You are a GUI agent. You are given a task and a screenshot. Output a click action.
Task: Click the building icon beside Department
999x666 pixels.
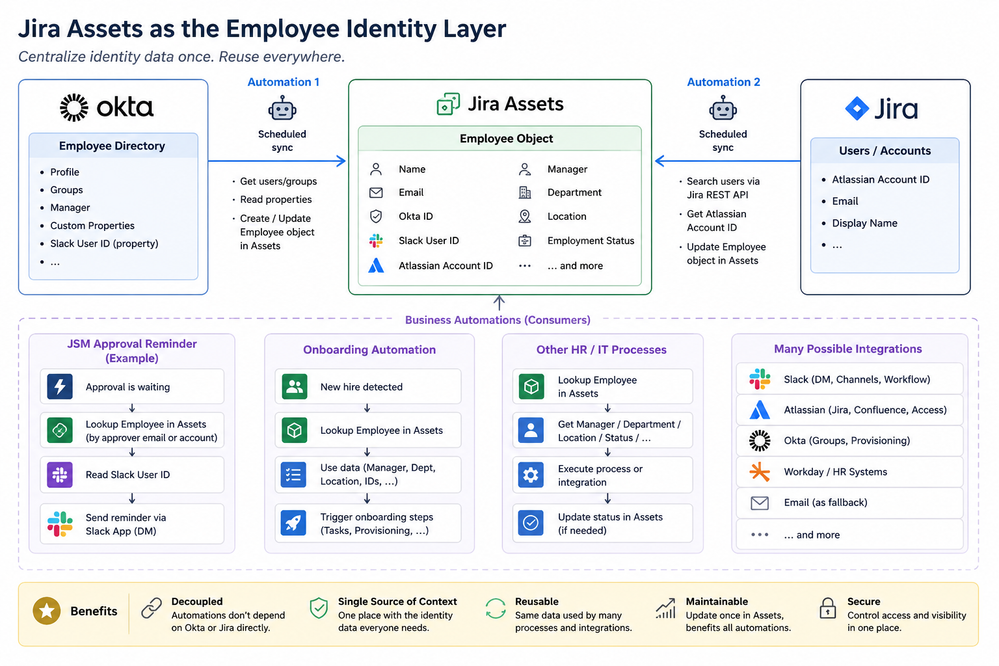coord(524,192)
